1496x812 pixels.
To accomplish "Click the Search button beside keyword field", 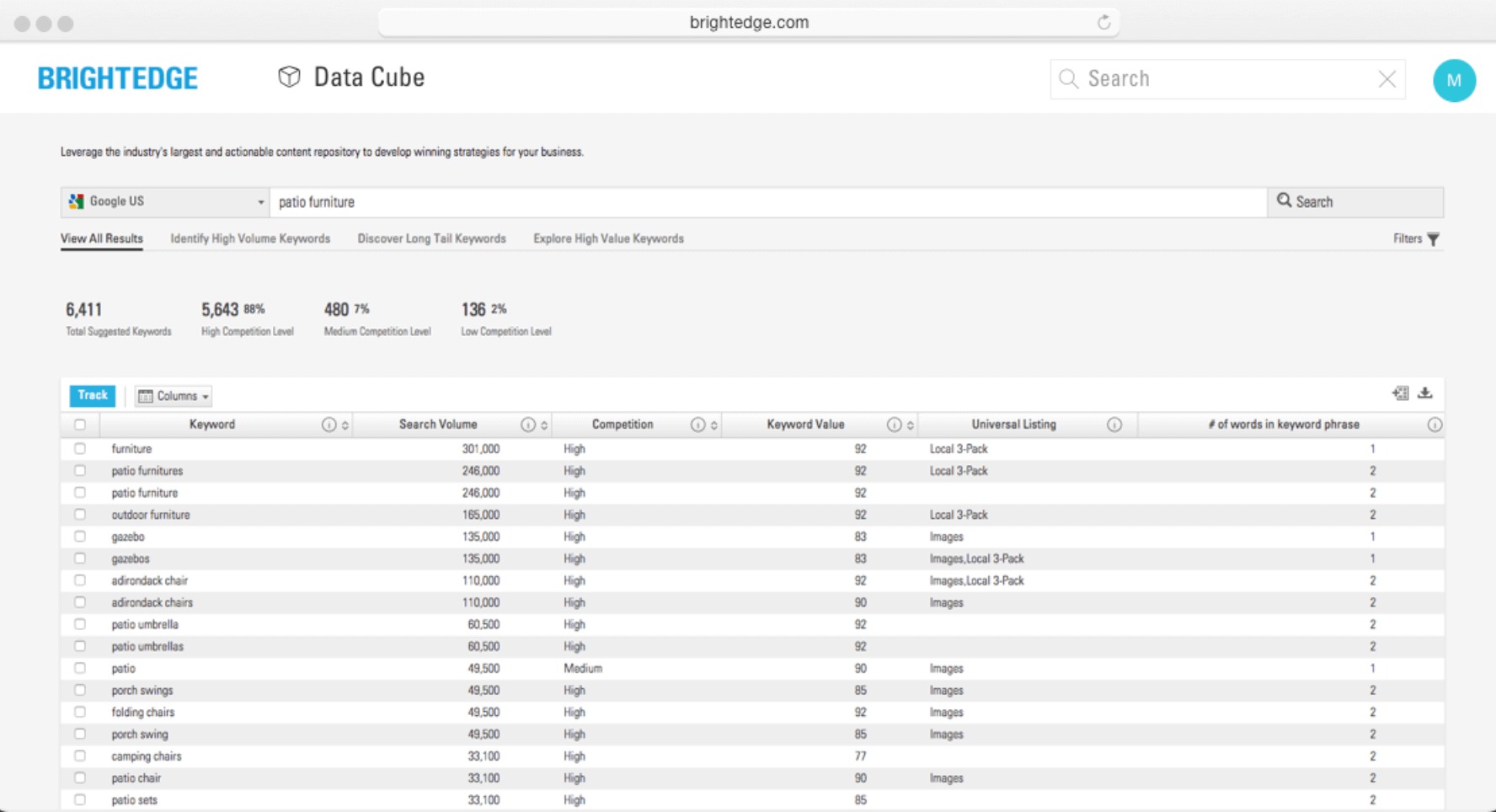I will (x=1355, y=202).
